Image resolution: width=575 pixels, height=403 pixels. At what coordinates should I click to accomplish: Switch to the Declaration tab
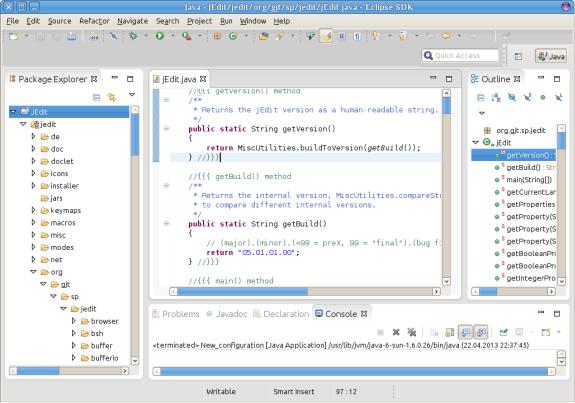point(281,314)
